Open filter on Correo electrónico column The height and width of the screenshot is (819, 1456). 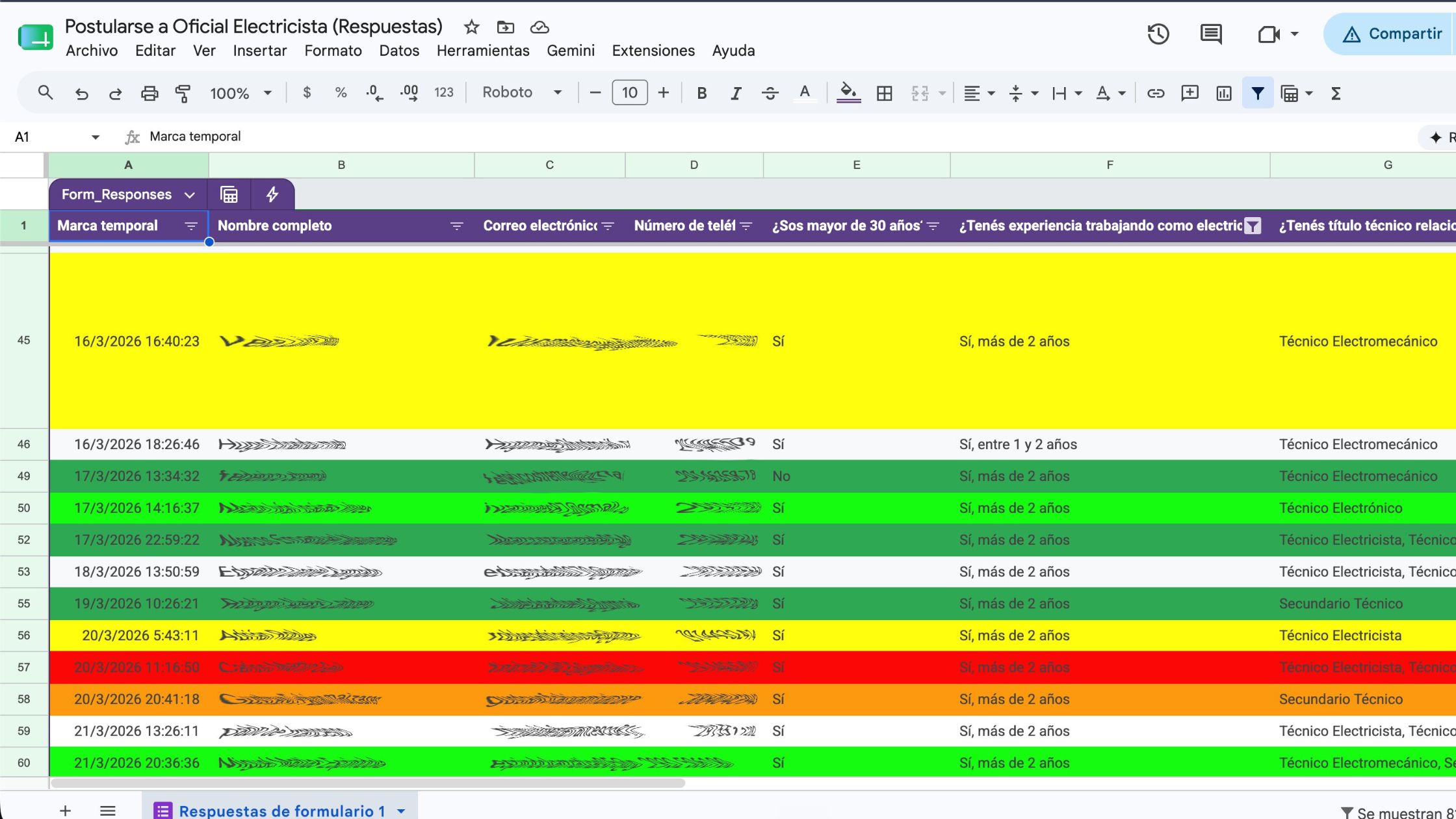[608, 226]
